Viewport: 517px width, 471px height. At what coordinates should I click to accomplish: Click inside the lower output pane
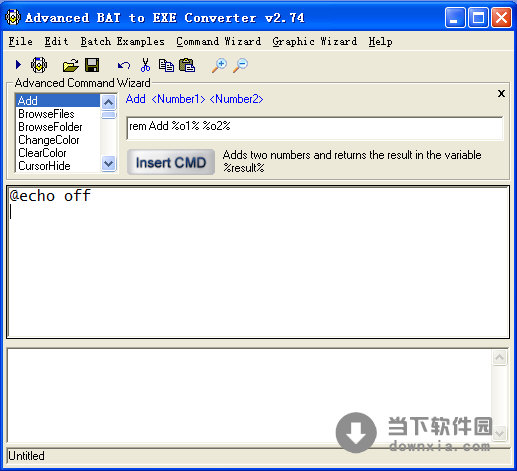pos(250,395)
